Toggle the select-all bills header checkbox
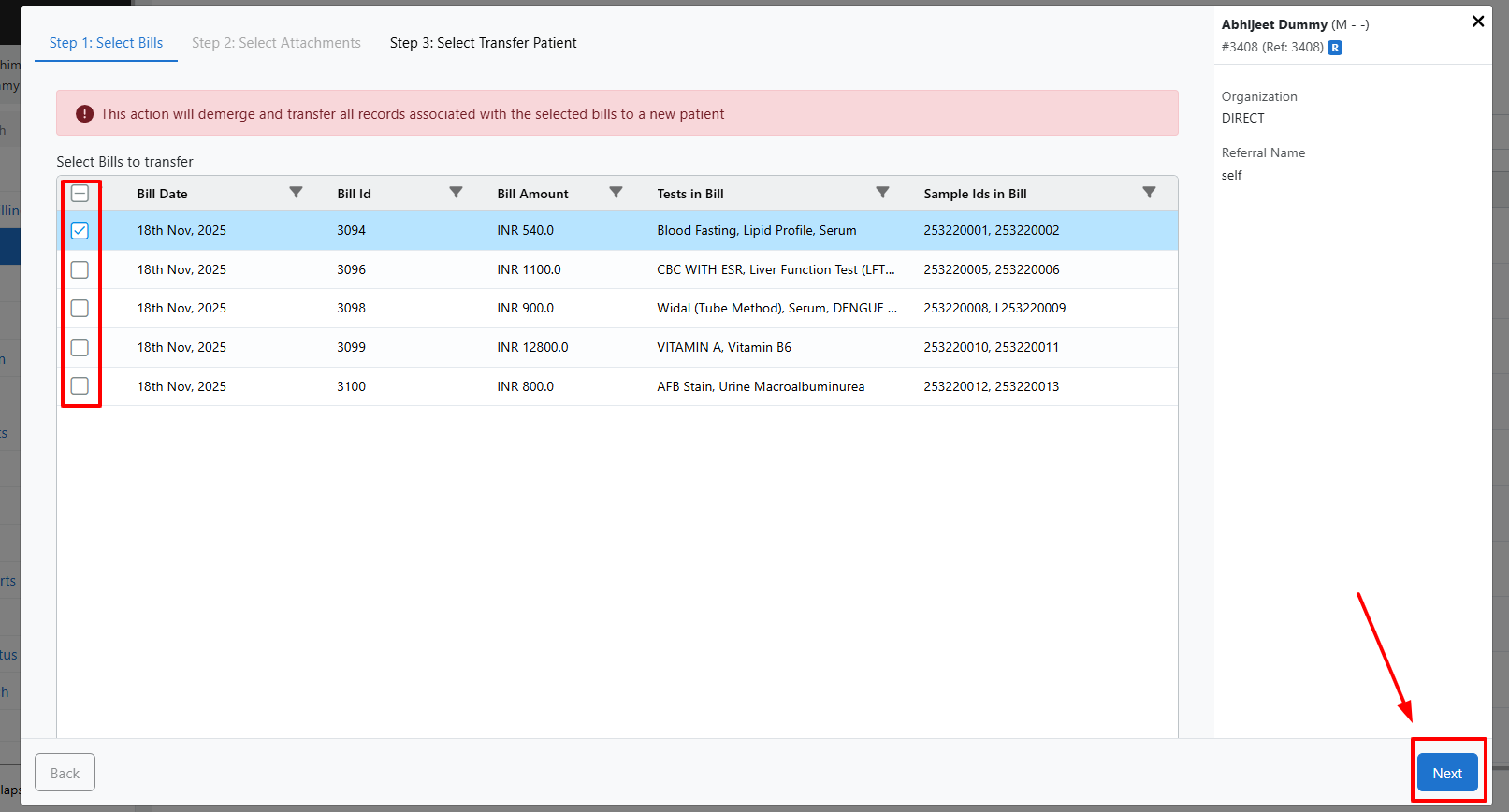 tap(80, 194)
